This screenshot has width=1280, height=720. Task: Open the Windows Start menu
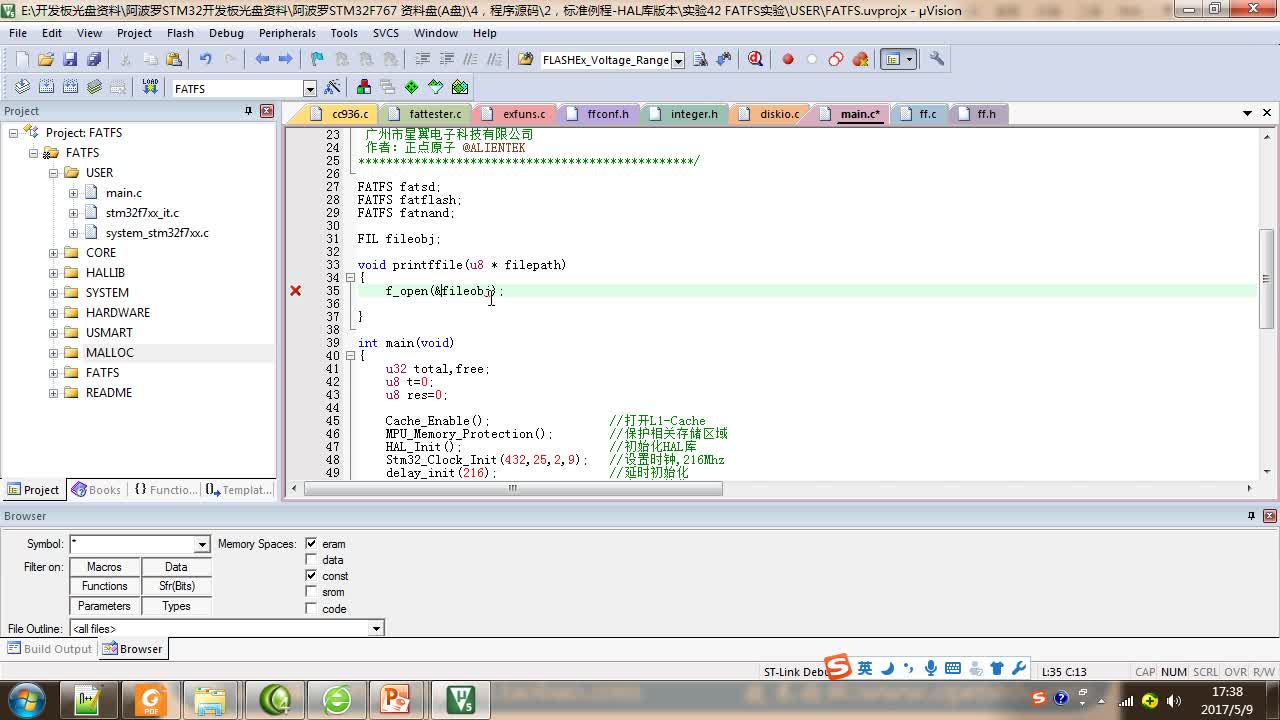pyautogui.click(x=25, y=699)
